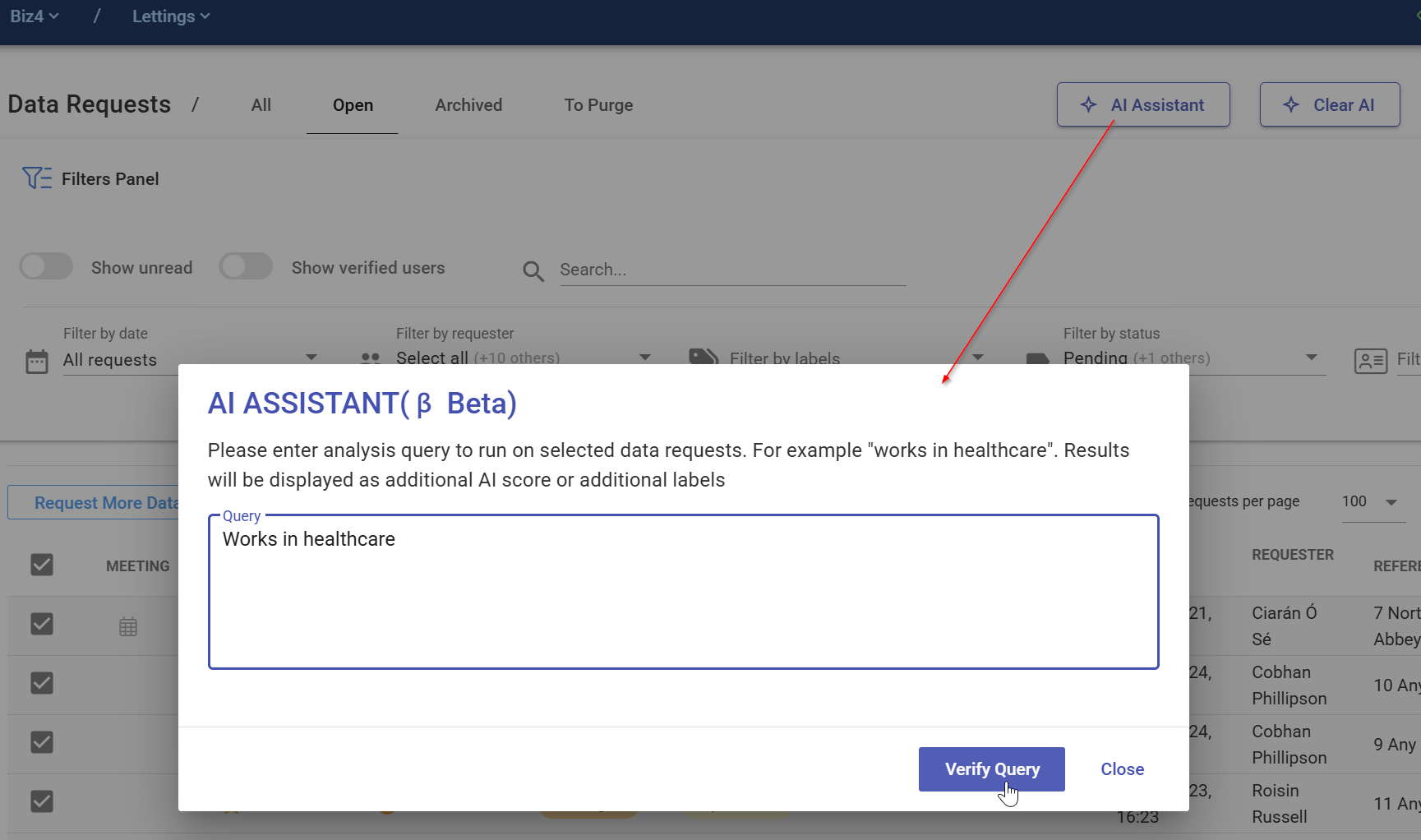Screen dimensions: 1421x840
Task: Expand the Biz4 dropdown in header
Action: (34, 16)
